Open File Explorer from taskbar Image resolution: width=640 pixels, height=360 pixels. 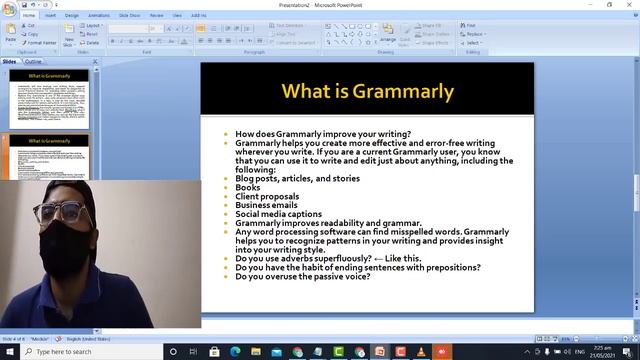(x=256, y=351)
